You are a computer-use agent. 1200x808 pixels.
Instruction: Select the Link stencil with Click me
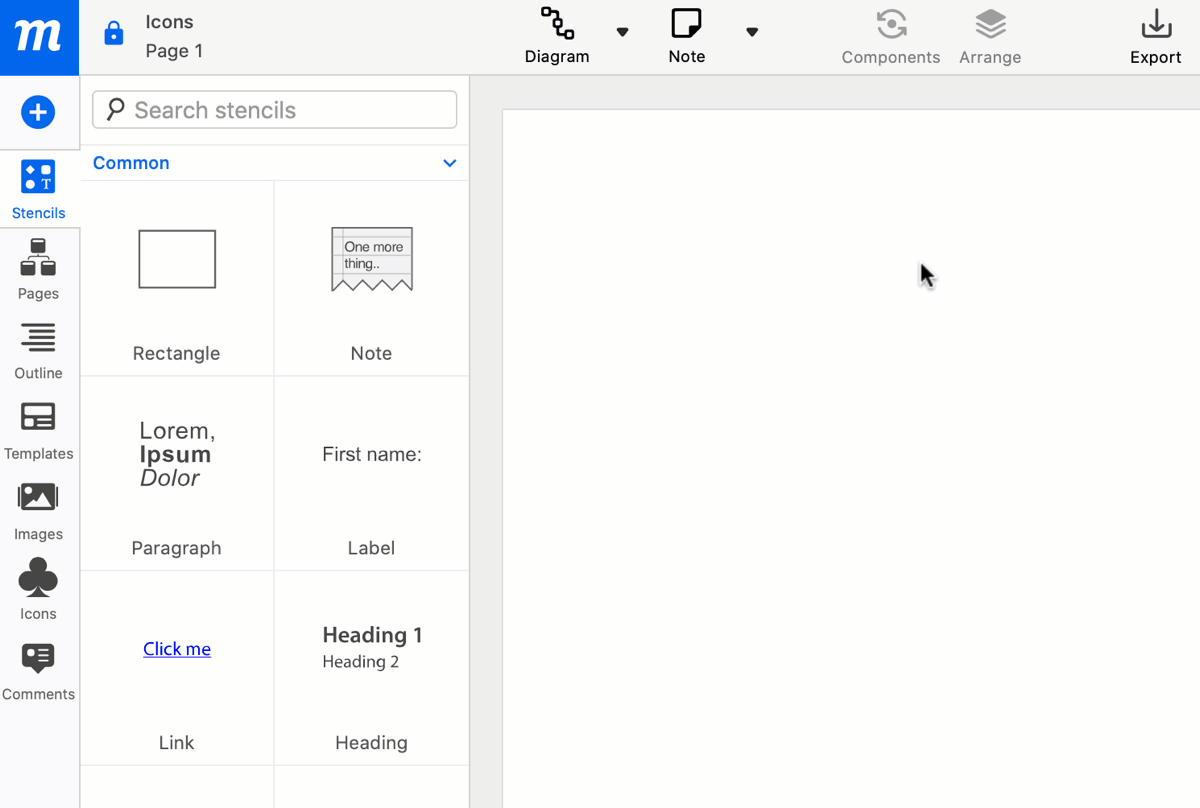[x=177, y=667]
